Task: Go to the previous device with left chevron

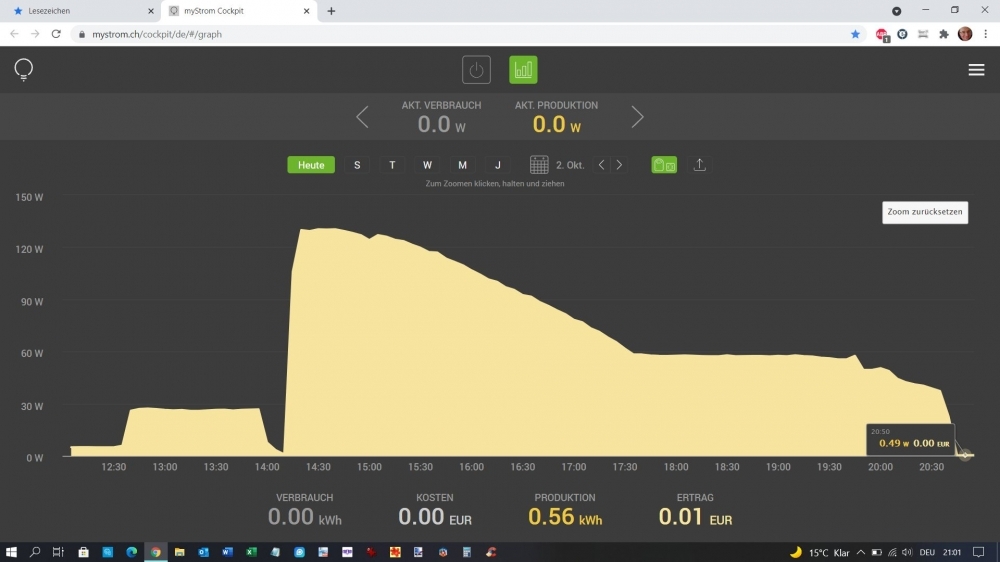Action: pyautogui.click(x=362, y=118)
